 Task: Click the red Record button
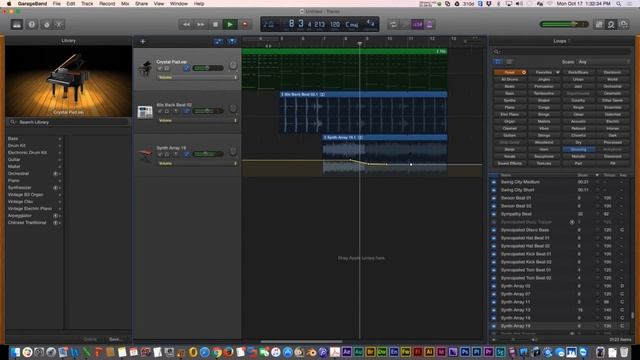pyautogui.click(x=245, y=24)
